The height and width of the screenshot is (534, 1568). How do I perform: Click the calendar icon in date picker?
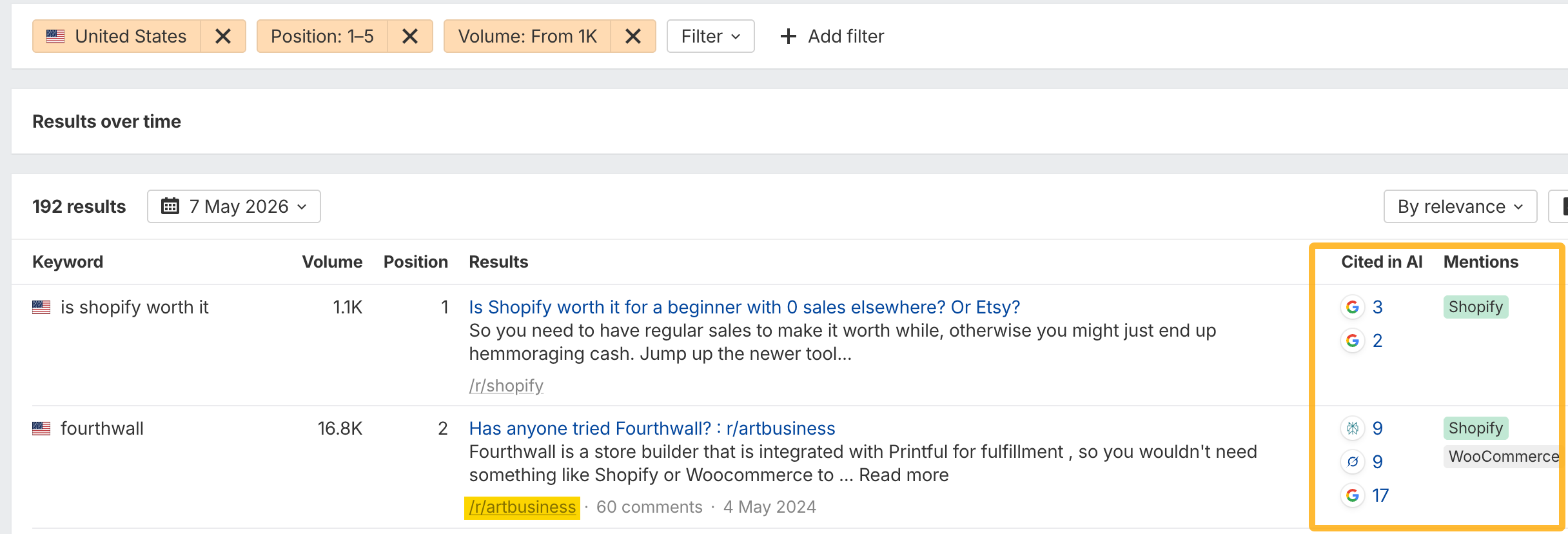(x=170, y=206)
